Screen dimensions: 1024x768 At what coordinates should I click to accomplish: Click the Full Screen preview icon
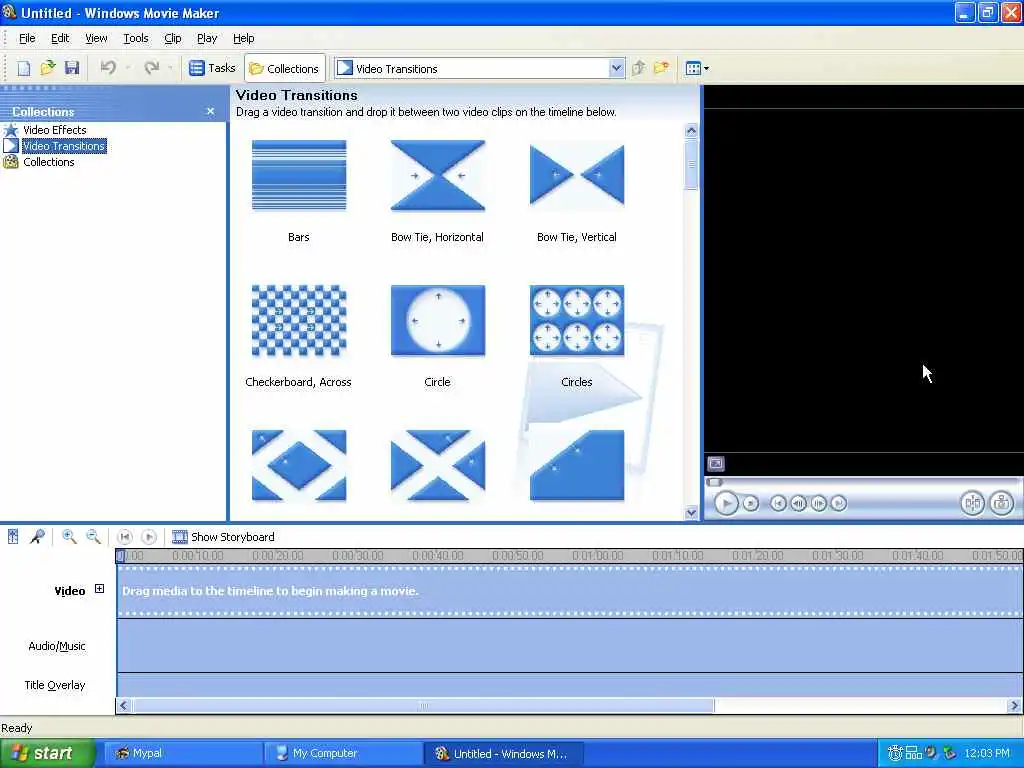pyautogui.click(x=716, y=464)
